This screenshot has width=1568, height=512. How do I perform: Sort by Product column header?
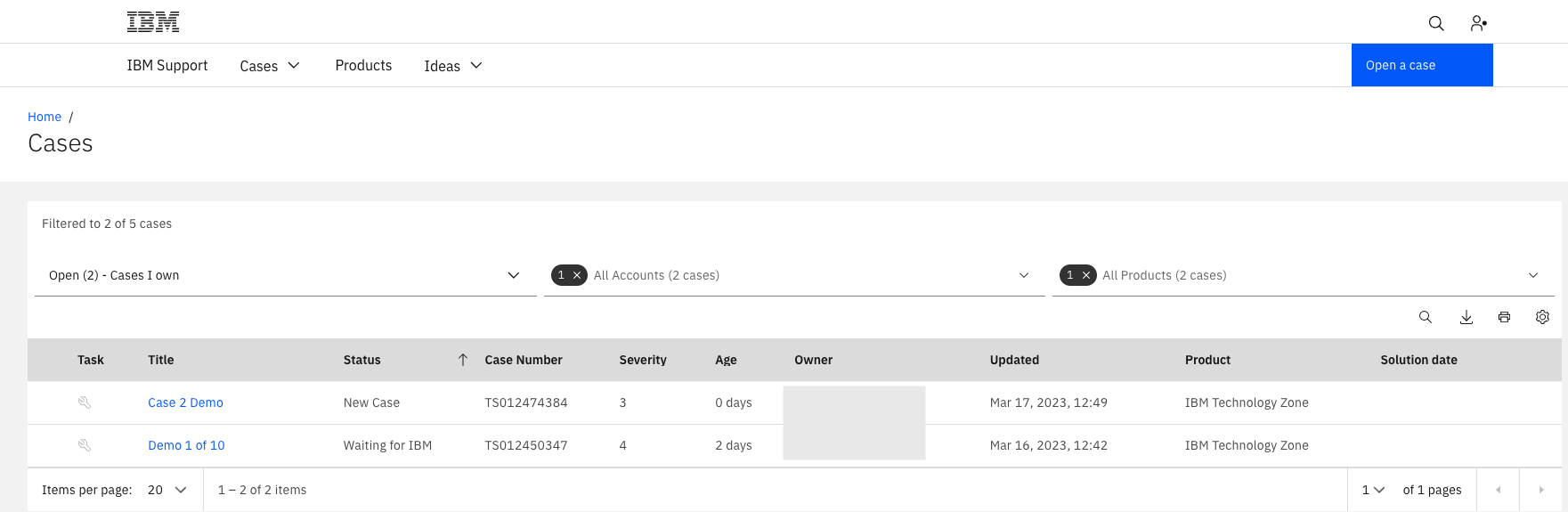coord(1207,360)
